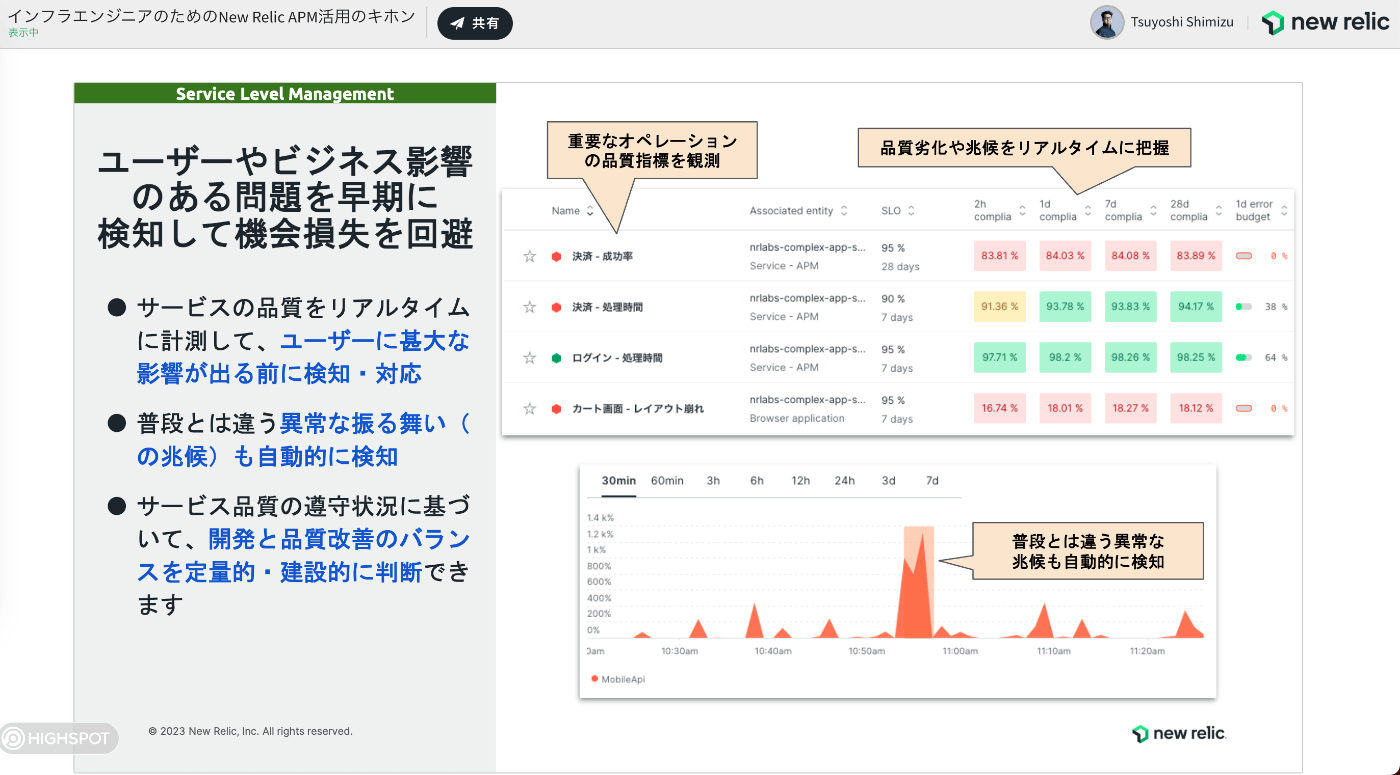This screenshot has width=1400, height=775.
Task: Sort by 28d compliance column arrows
Action: pos(1220,211)
